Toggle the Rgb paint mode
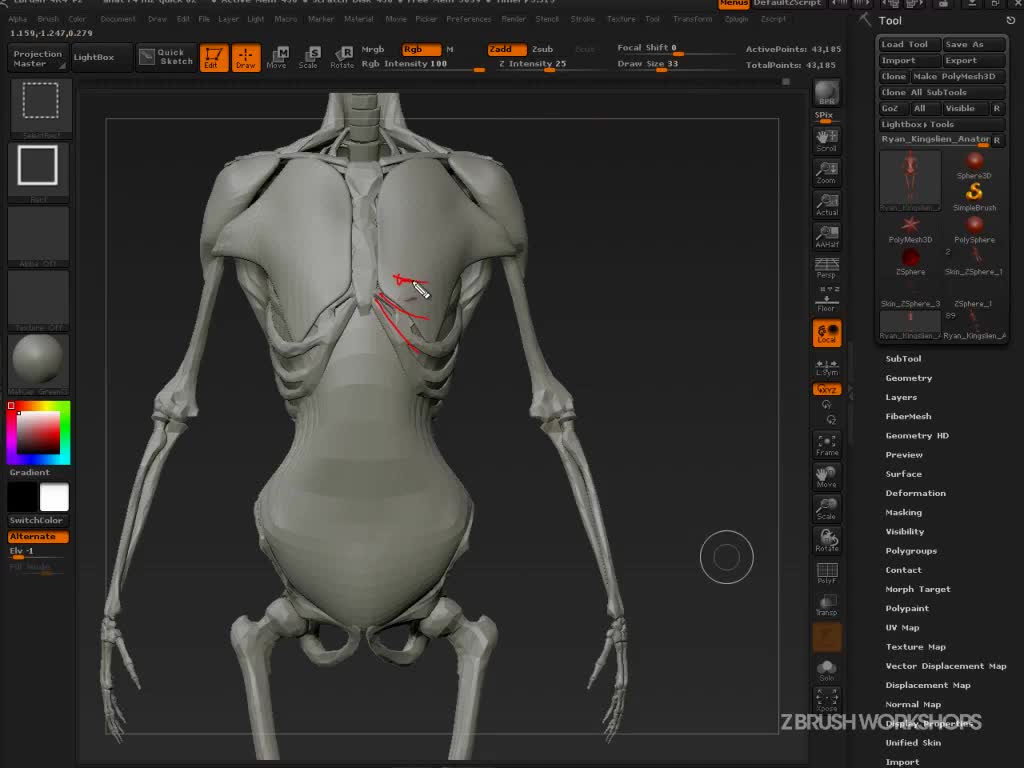Screen dimensions: 1024x768 click(x=421, y=50)
